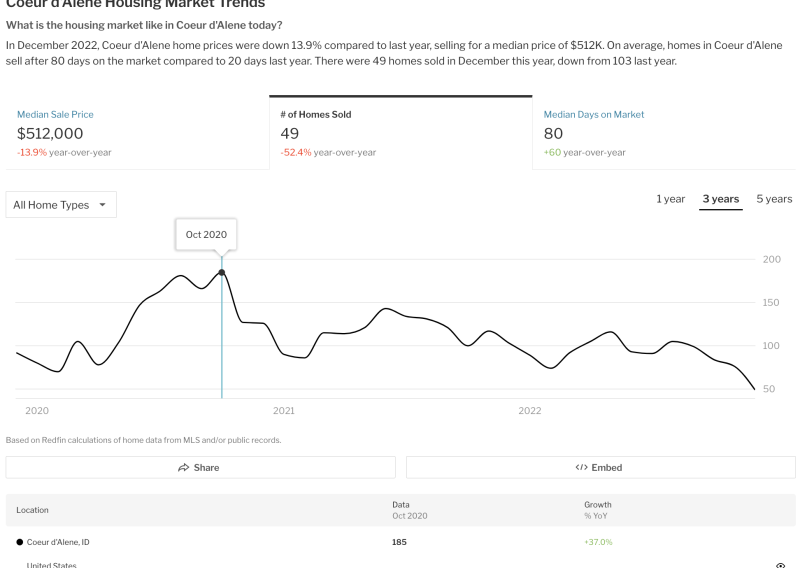Click the Share arrow icon
Screen dimensions: 800x568
pyautogui.click(x=184, y=467)
